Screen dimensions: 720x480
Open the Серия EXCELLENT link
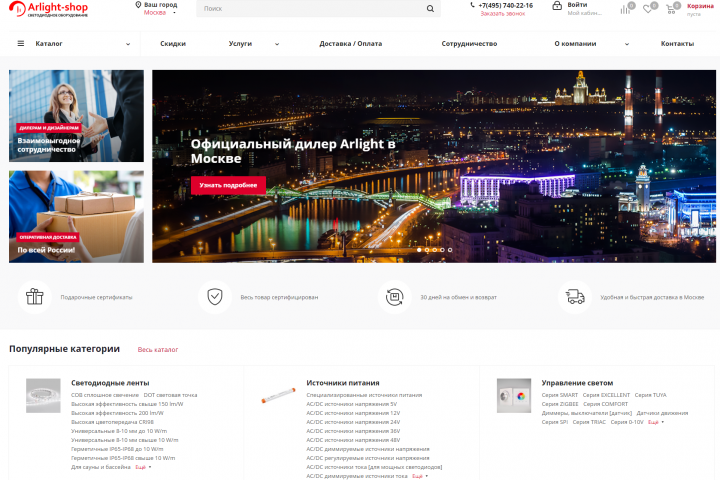[606, 395]
